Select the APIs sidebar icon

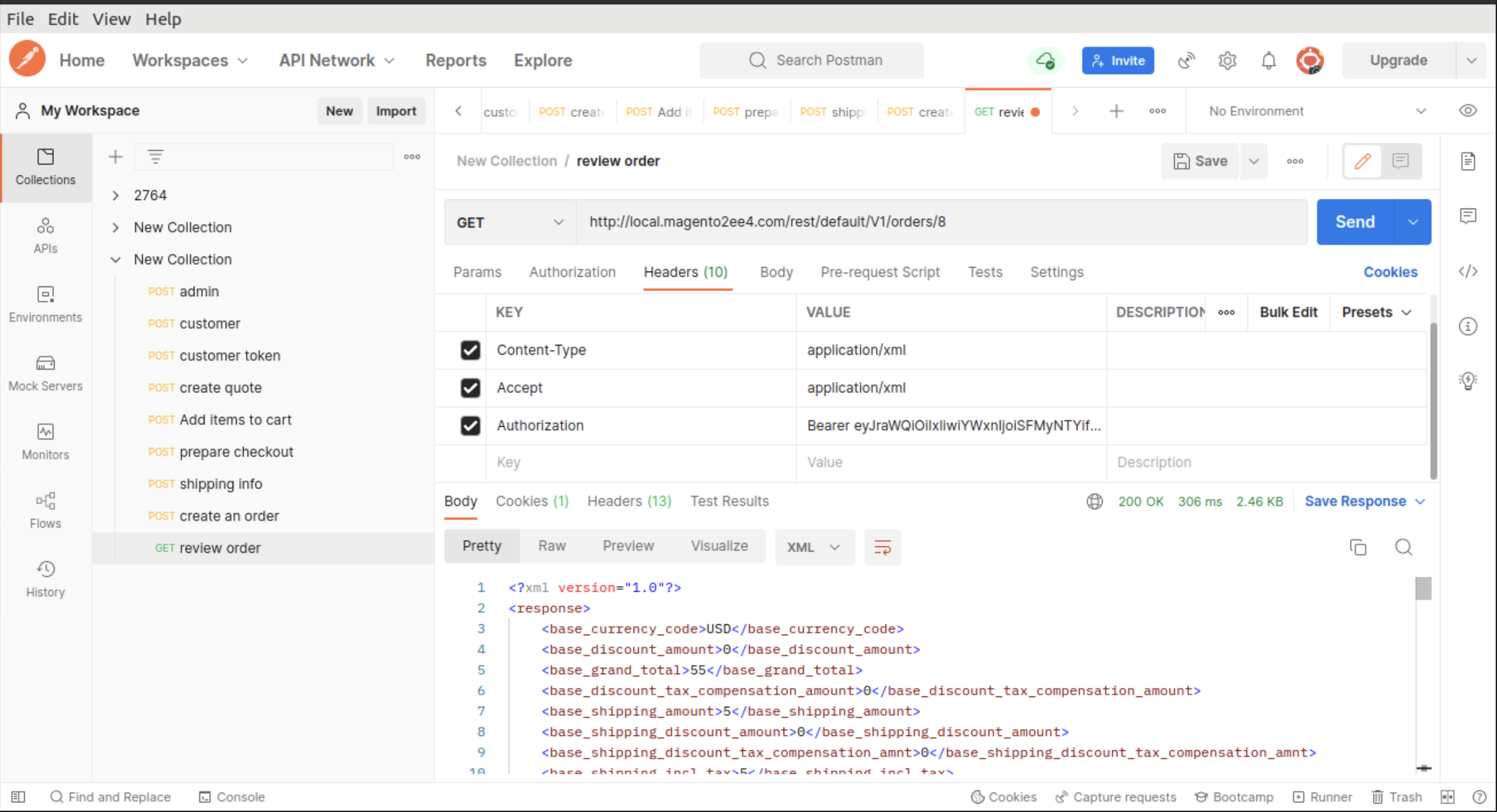[45, 235]
